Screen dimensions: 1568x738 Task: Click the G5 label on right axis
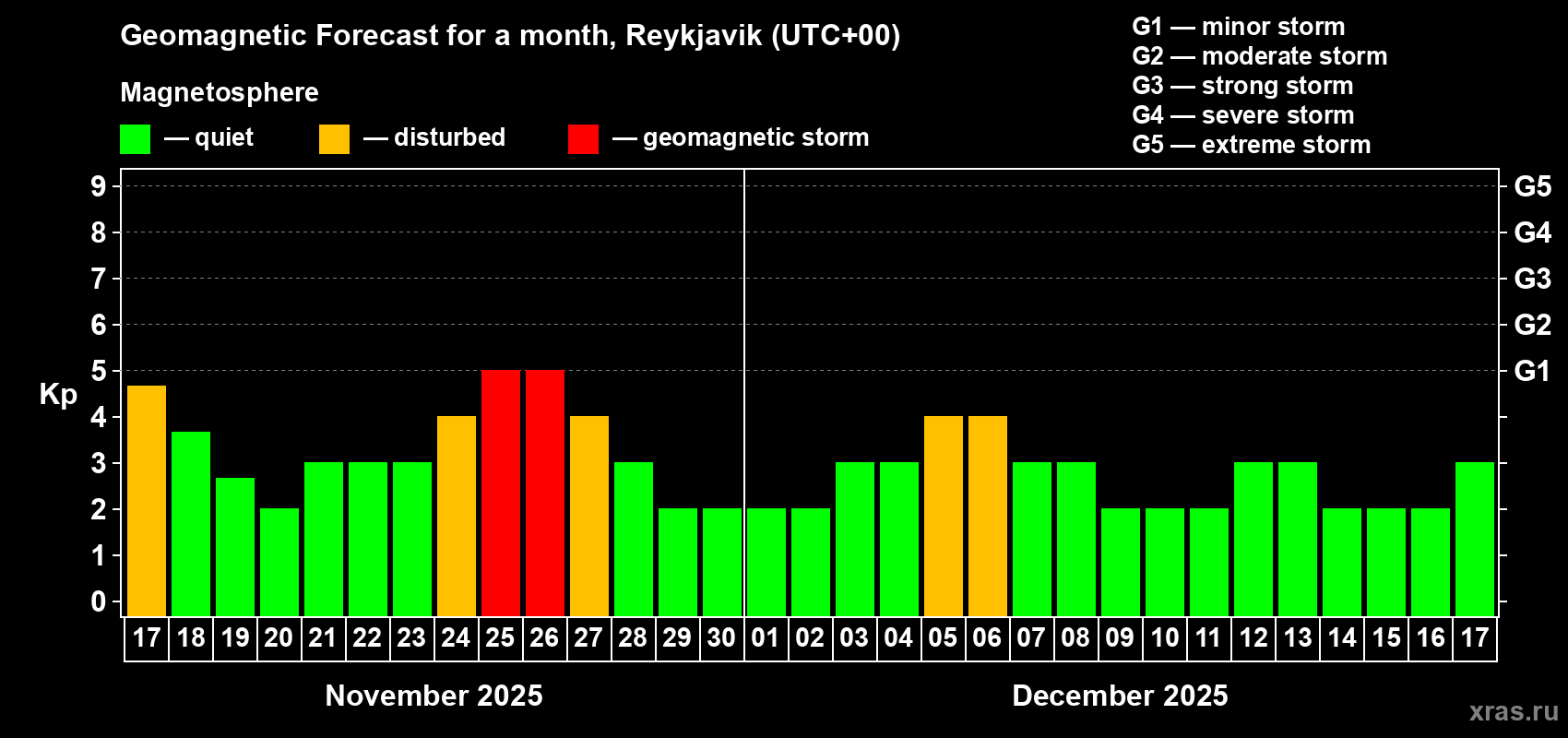1533,186
